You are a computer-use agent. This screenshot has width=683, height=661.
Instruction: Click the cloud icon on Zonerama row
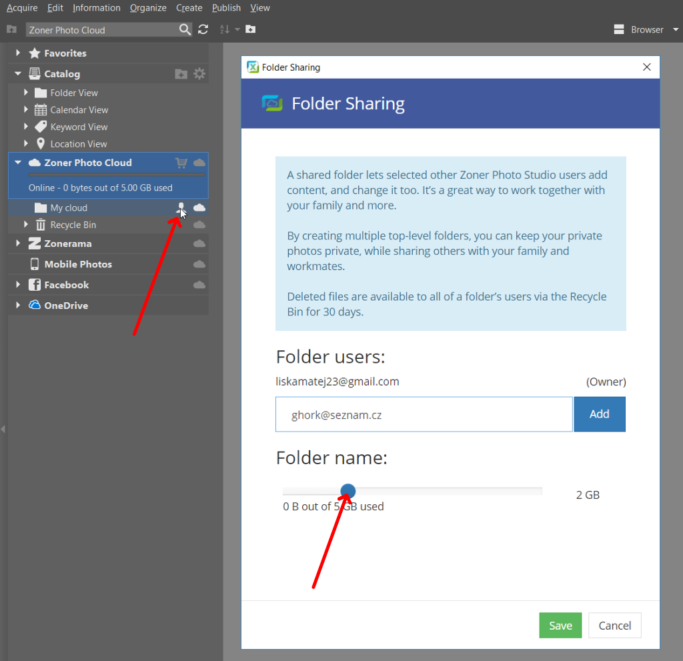click(199, 244)
